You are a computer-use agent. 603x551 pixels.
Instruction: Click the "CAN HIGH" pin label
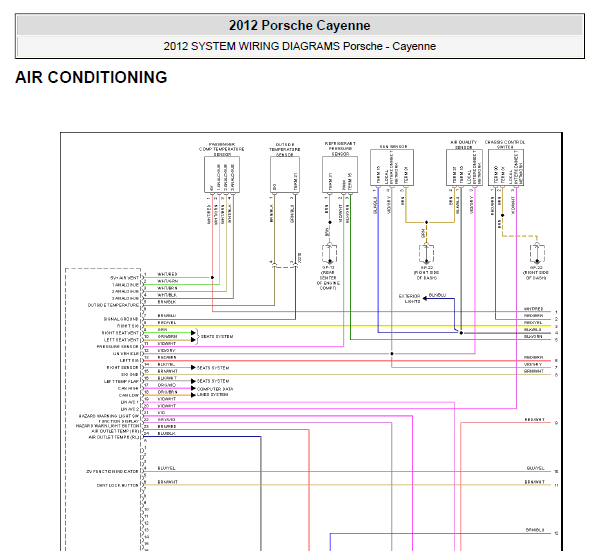click(128, 388)
